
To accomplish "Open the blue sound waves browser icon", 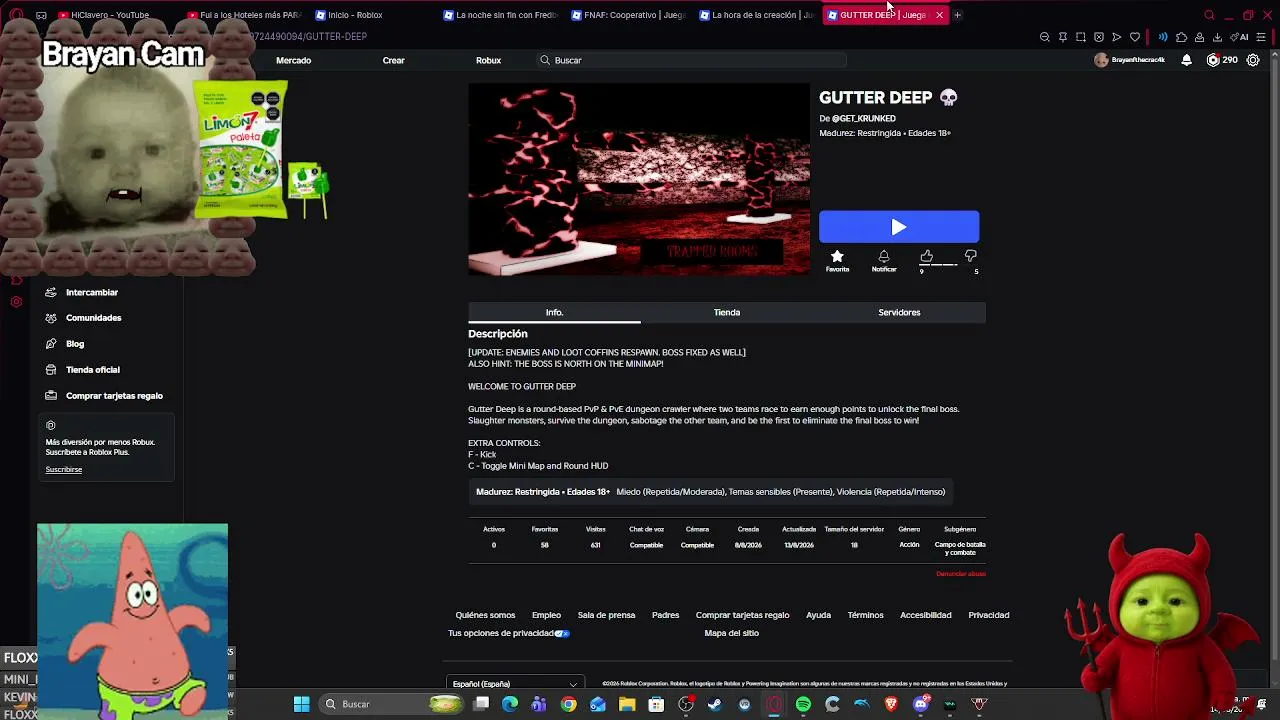I will (1163, 37).
